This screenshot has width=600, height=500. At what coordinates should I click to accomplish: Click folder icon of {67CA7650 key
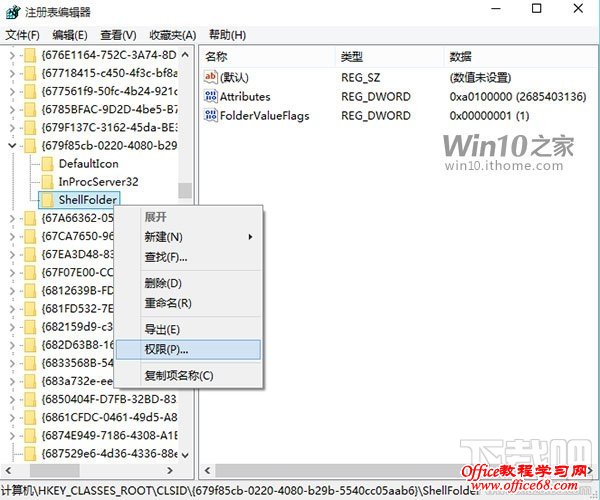[30, 236]
